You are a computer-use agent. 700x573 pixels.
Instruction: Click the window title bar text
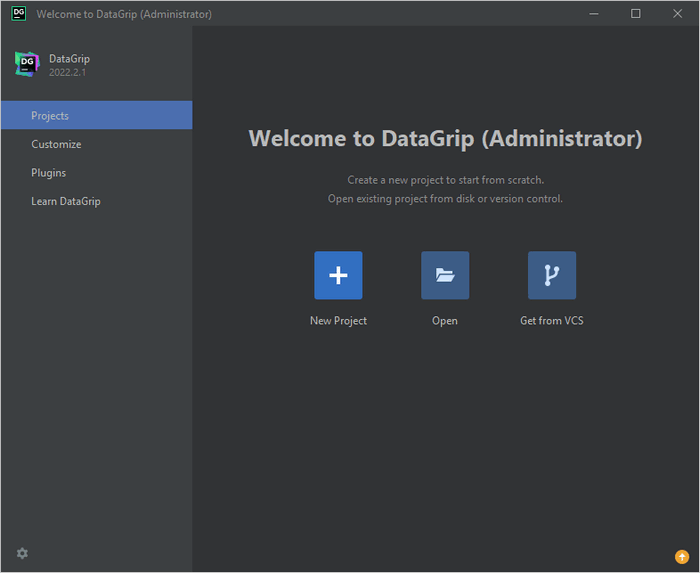[124, 15]
